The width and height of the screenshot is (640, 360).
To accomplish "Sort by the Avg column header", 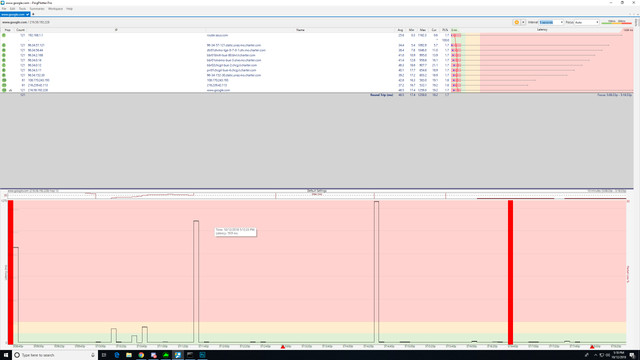I will 400,30.
